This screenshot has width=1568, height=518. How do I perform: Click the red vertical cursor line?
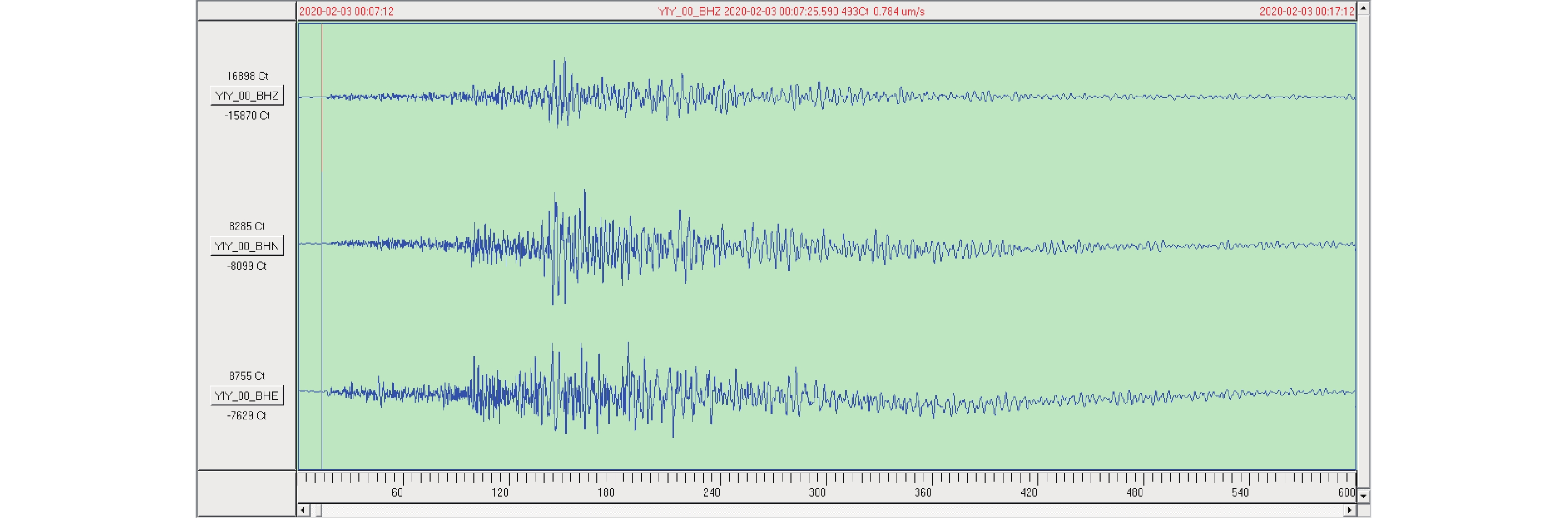(x=322, y=244)
